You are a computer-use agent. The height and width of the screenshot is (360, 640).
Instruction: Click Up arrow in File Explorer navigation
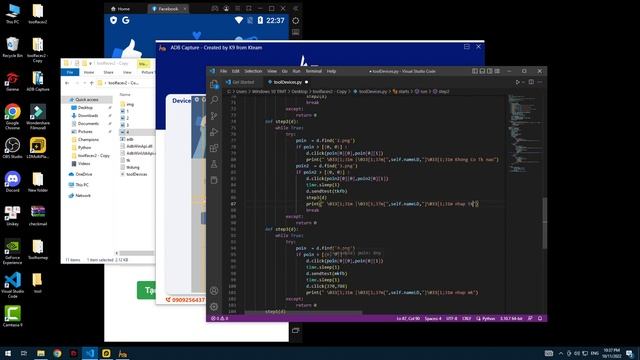91,83
